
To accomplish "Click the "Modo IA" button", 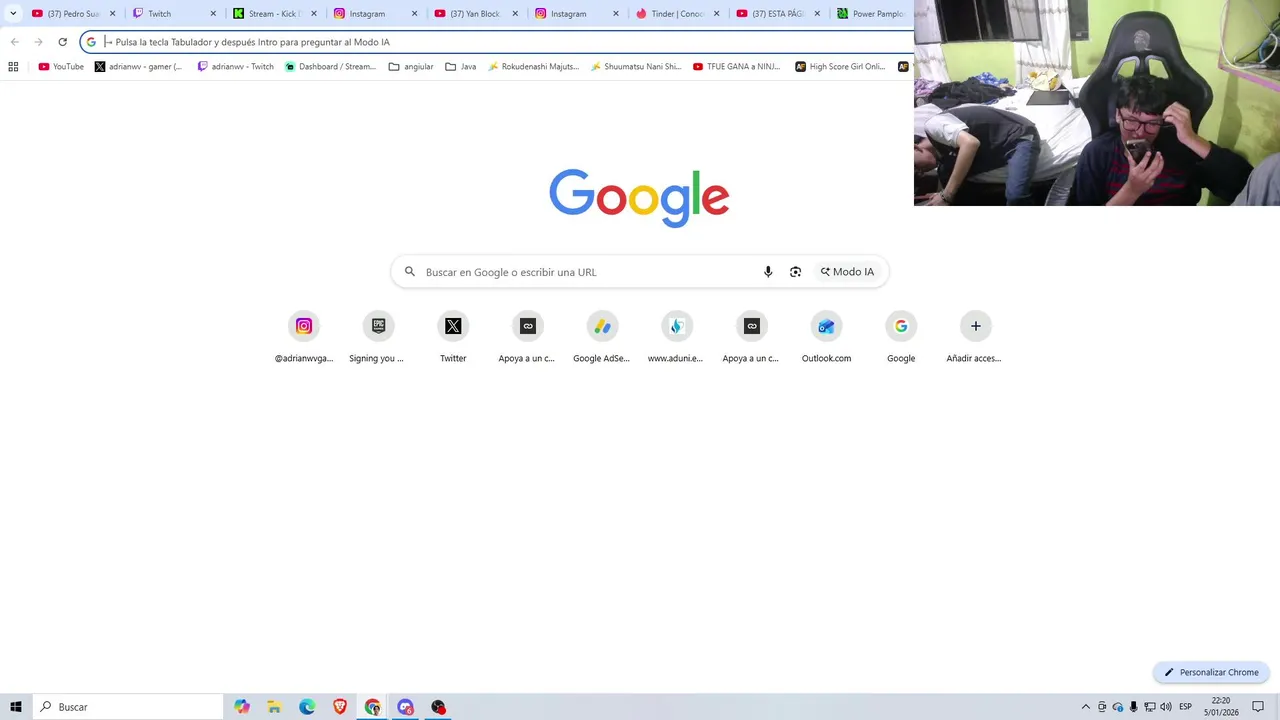I will pyautogui.click(x=847, y=272).
